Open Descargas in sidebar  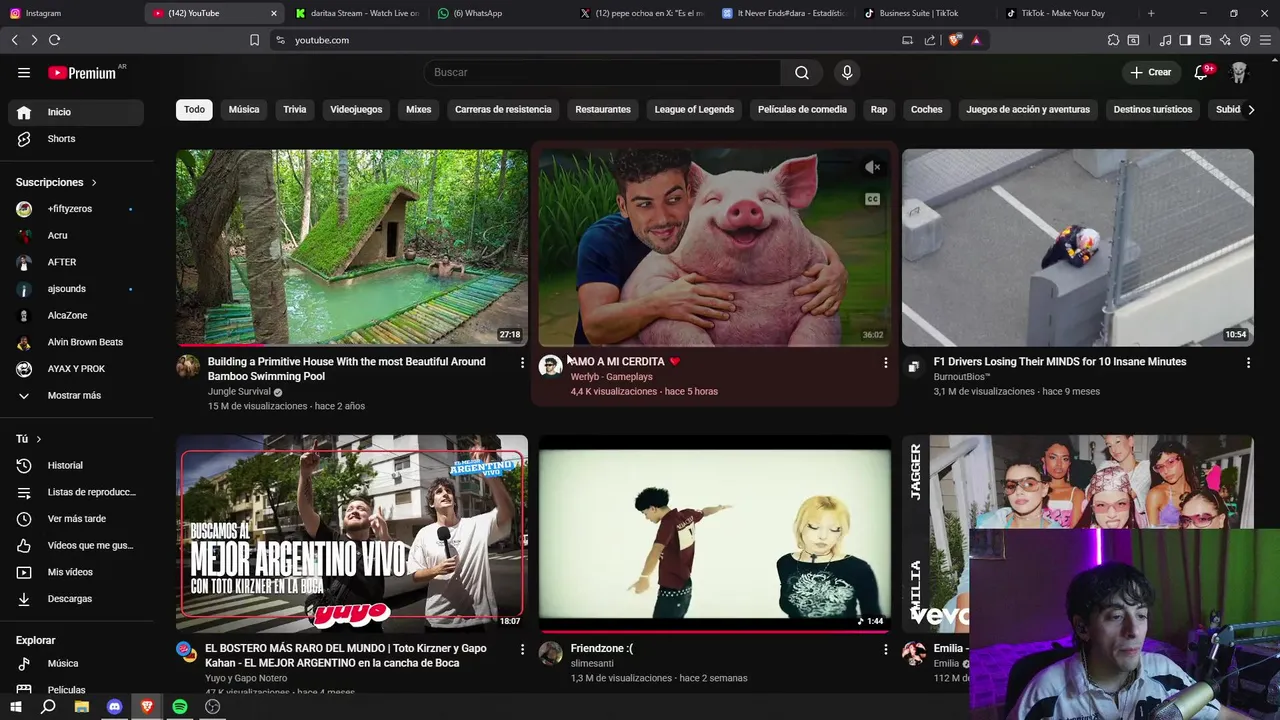pos(76,599)
